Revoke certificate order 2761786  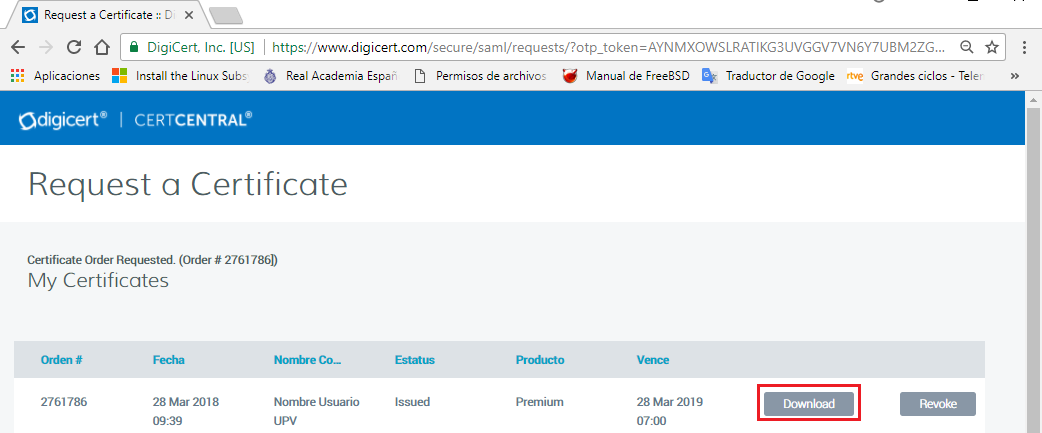pos(937,404)
